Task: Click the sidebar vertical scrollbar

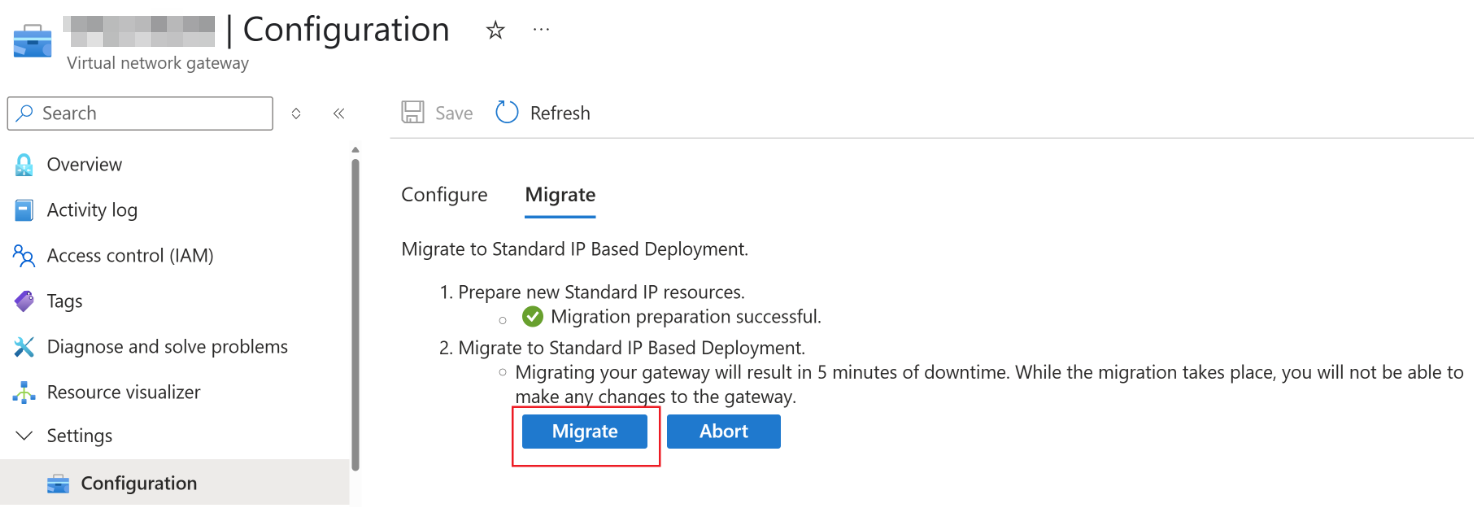Action: 355,310
